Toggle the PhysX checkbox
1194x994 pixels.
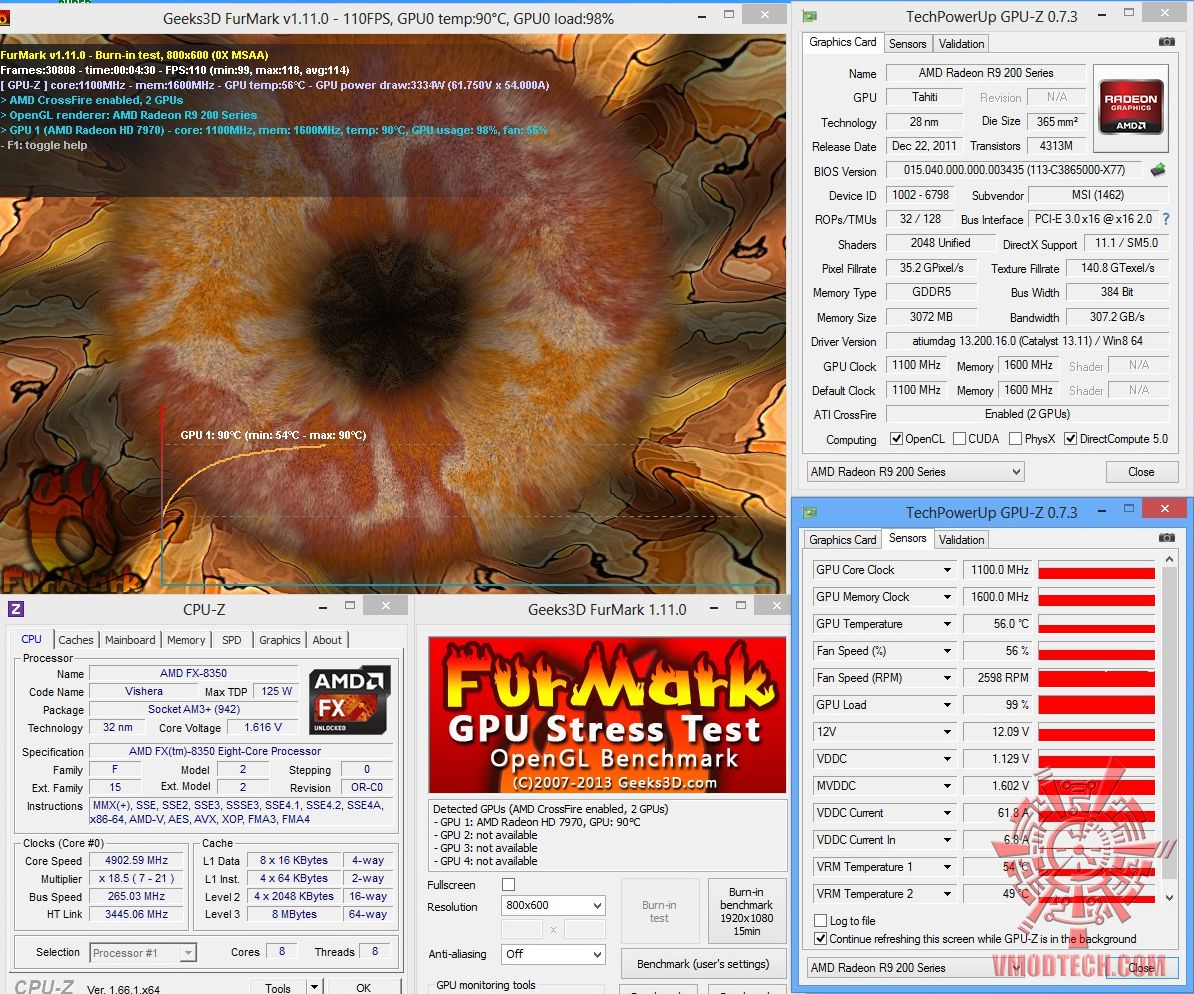[x=1015, y=439]
